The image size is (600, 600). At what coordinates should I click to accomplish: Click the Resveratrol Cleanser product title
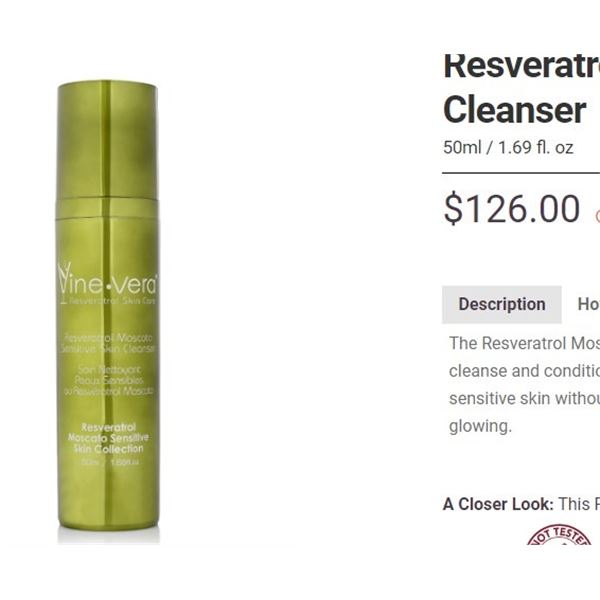pyautogui.click(x=521, y=88)
